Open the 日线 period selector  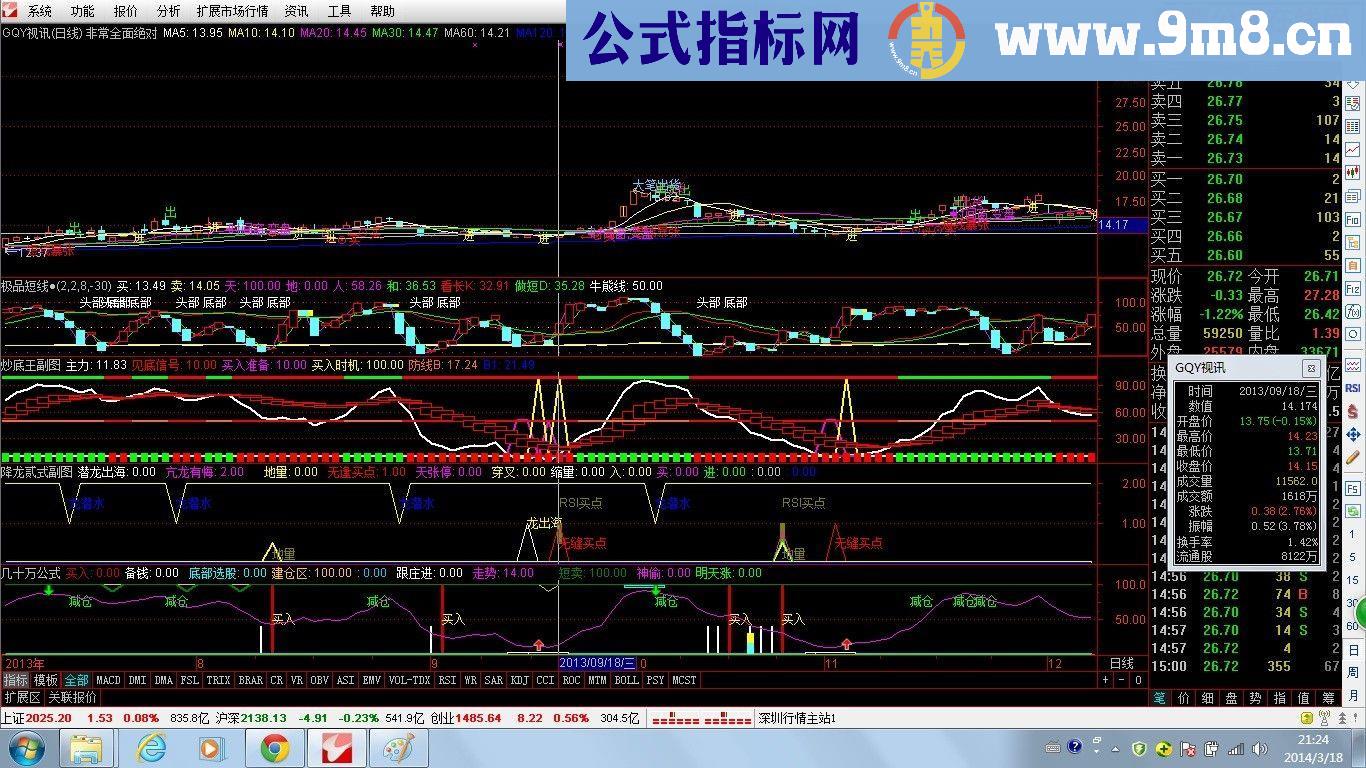(x=1122, y=662)
